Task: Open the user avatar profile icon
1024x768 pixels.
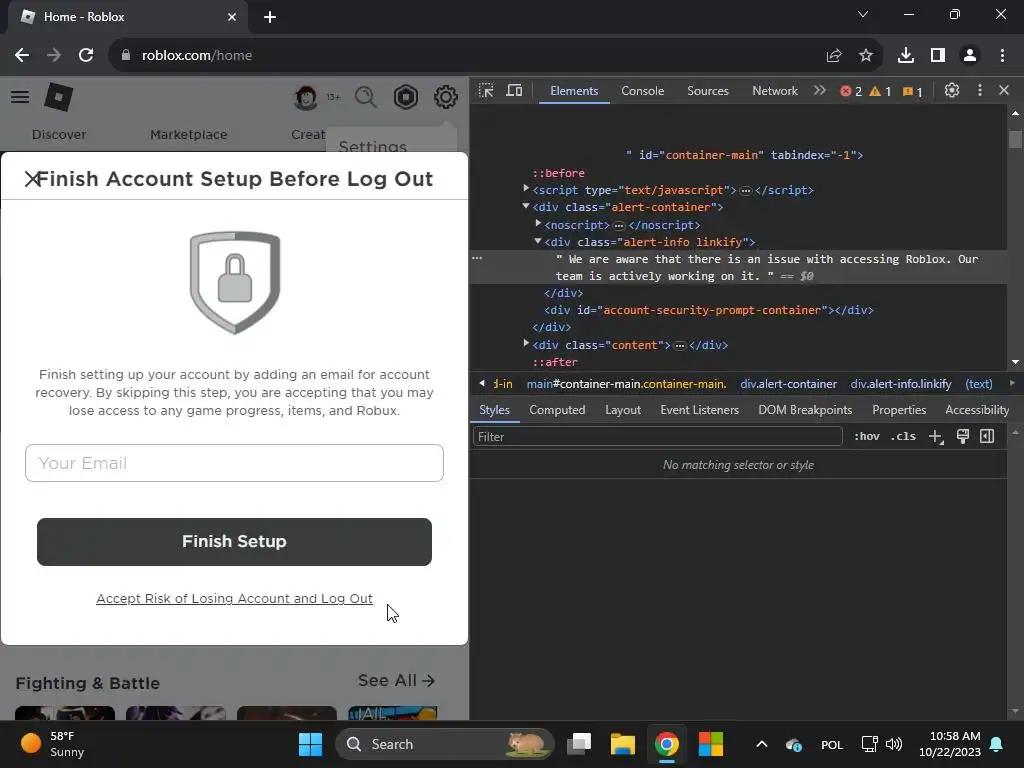Action: tap(306, 97)
